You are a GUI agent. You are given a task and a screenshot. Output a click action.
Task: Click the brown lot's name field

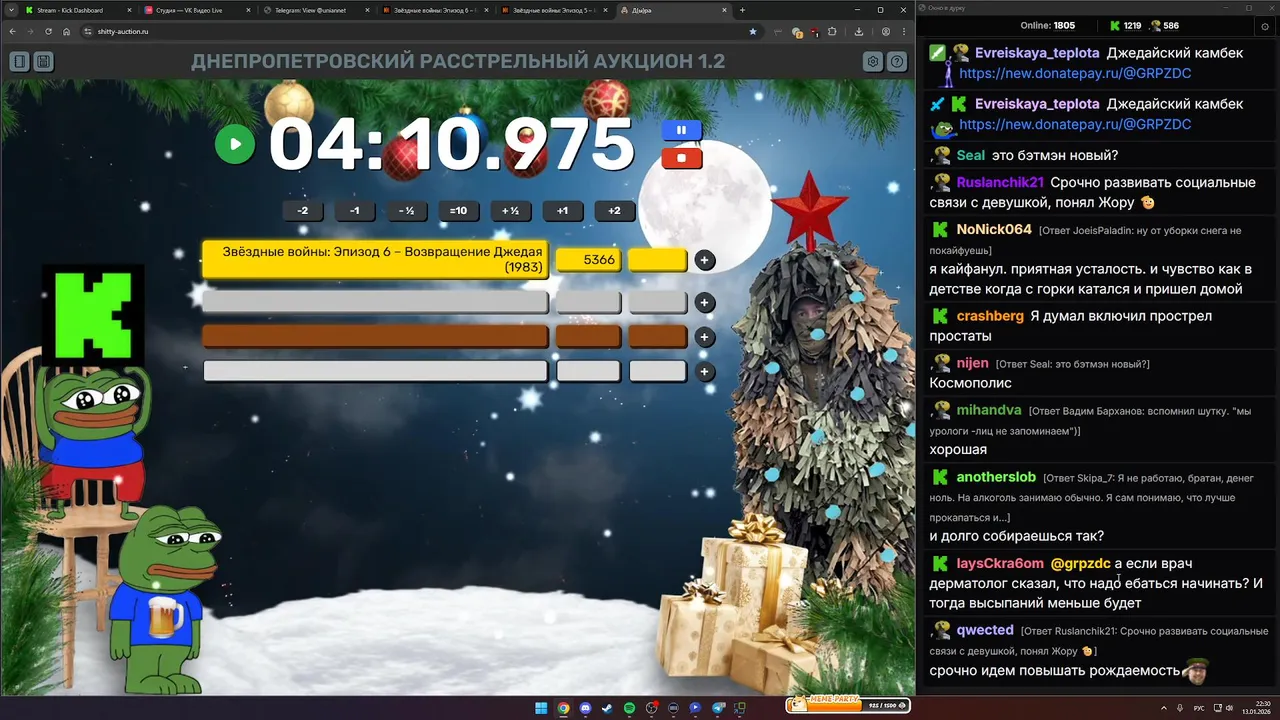tap(375, 337)
